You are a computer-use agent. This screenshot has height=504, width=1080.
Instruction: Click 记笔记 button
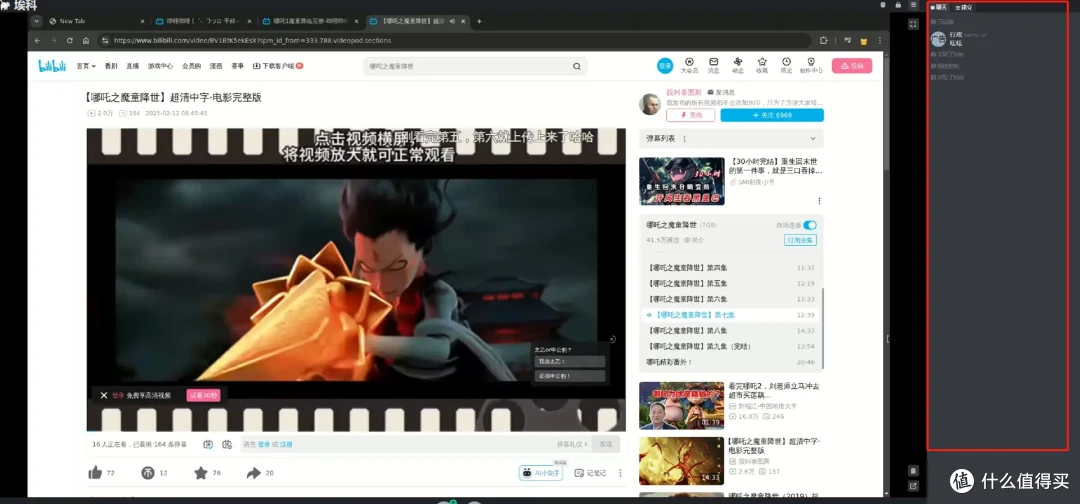click(x=590, y=473)
